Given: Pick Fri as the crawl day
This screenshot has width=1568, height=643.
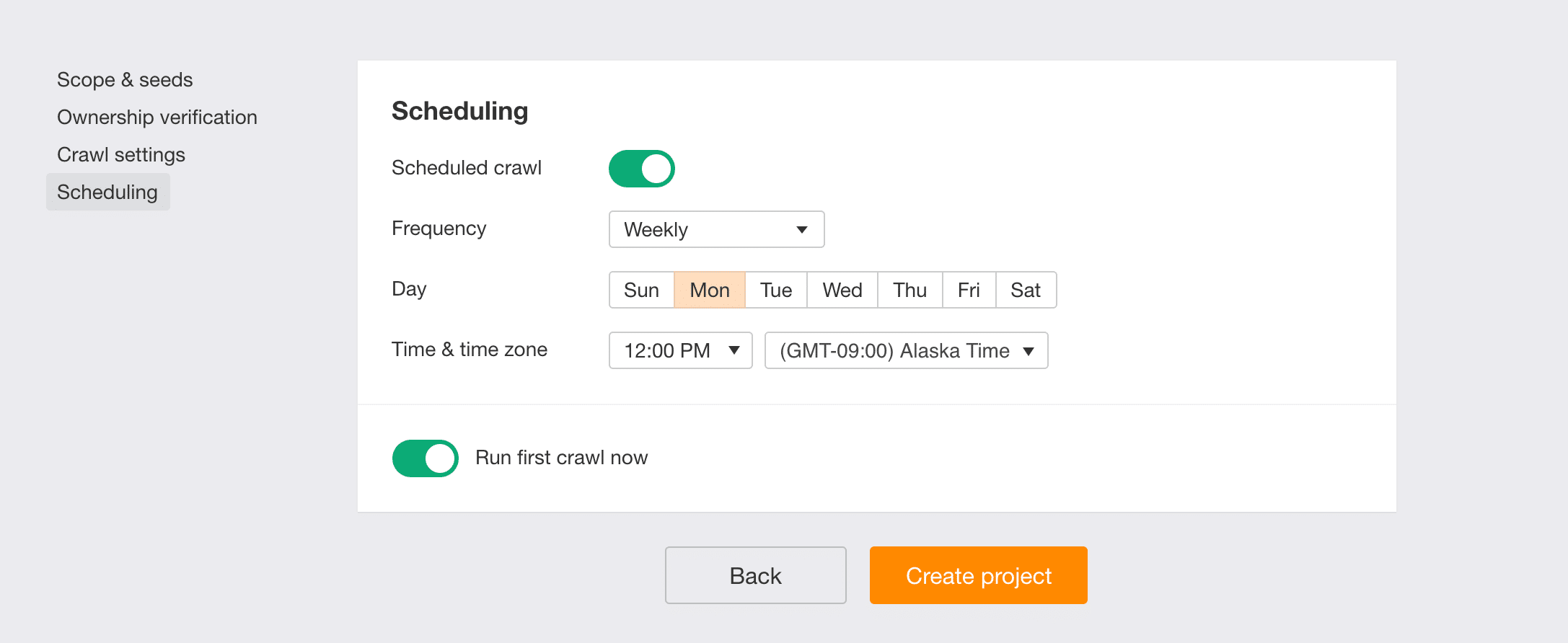Looking at the screenshot, I should click(x=969, y=290).
